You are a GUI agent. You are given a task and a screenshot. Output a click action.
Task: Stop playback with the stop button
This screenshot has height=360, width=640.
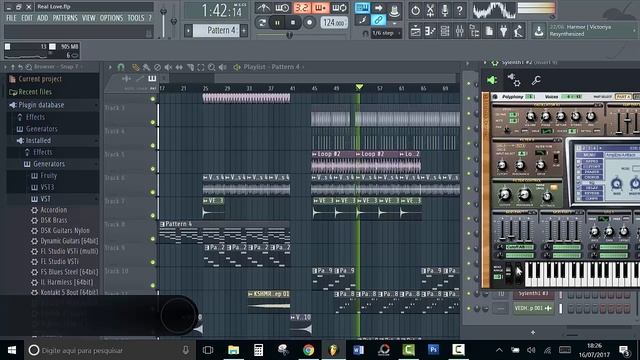click(293, 22)
